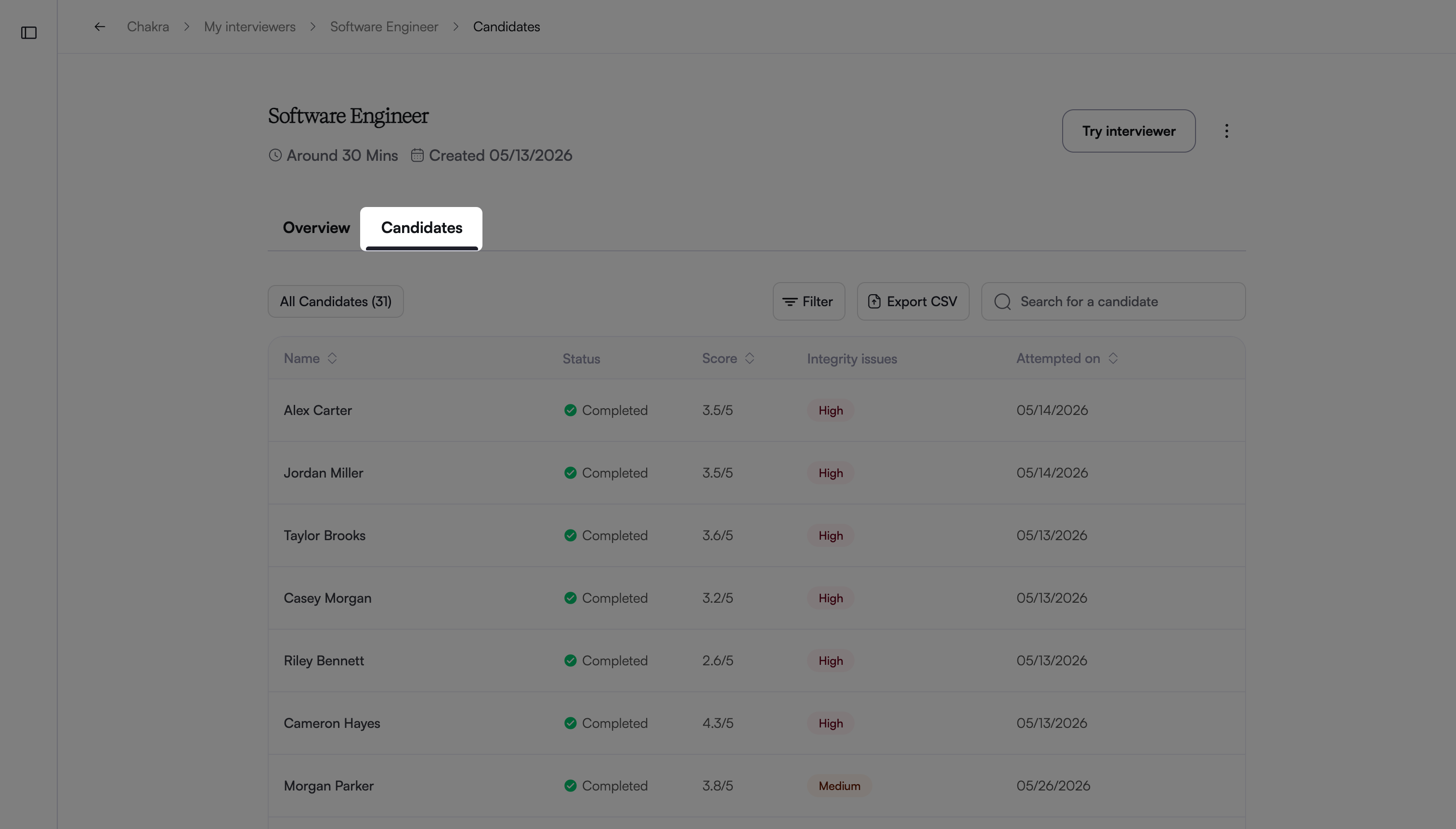Click the Status column header
This screenshot has width=1456, height=829.
click(x=581, y=359)
